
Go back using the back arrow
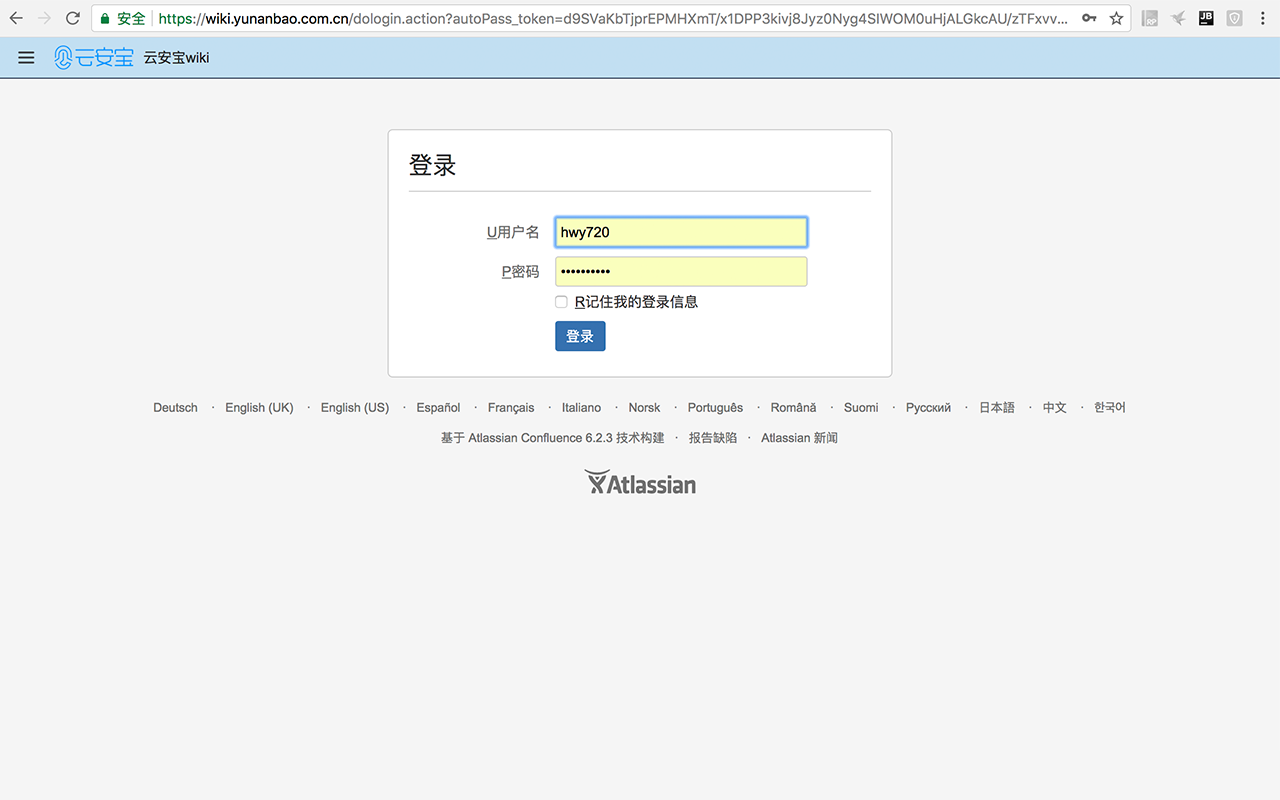pyautogui.click(x=15, y=17)
